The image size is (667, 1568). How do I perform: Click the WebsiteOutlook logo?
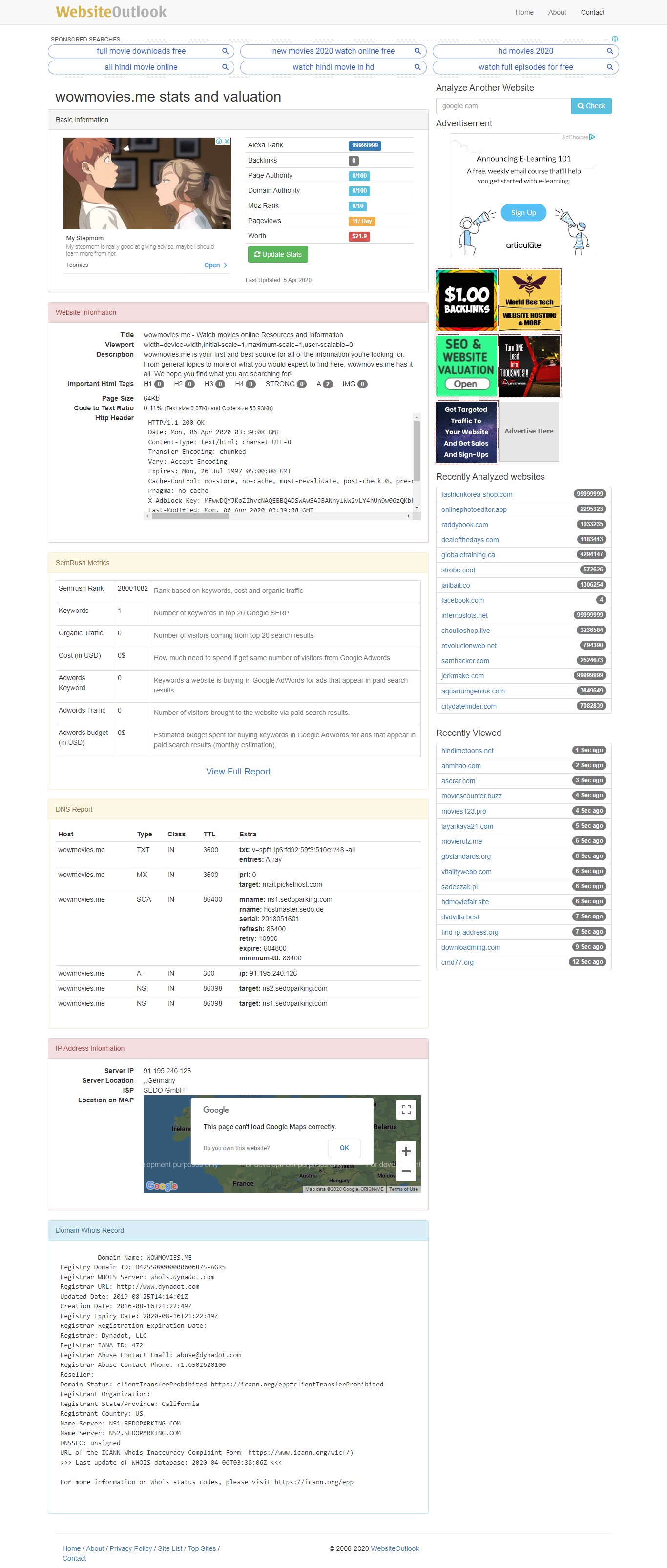[111, 12]
